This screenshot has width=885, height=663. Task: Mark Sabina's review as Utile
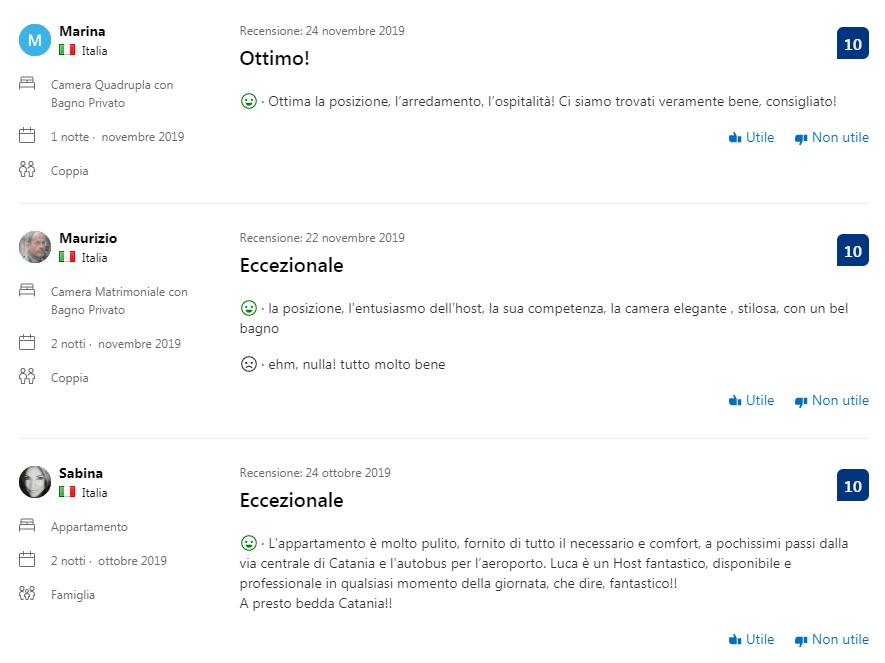752,639
